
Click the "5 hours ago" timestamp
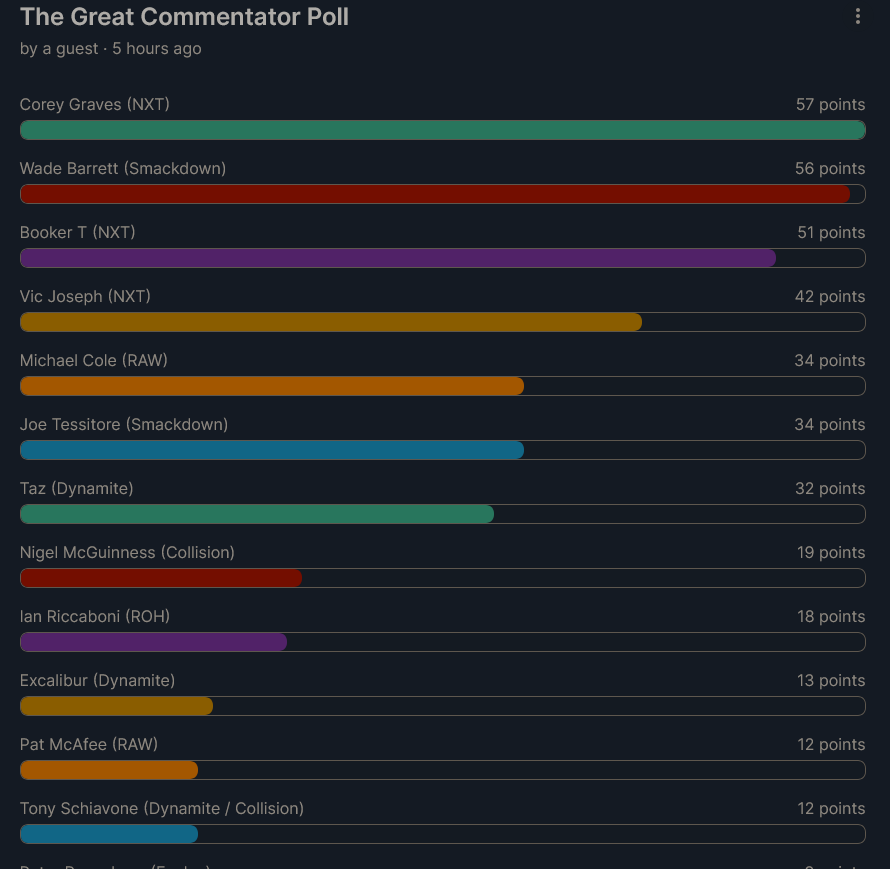[x=157, y=49]
